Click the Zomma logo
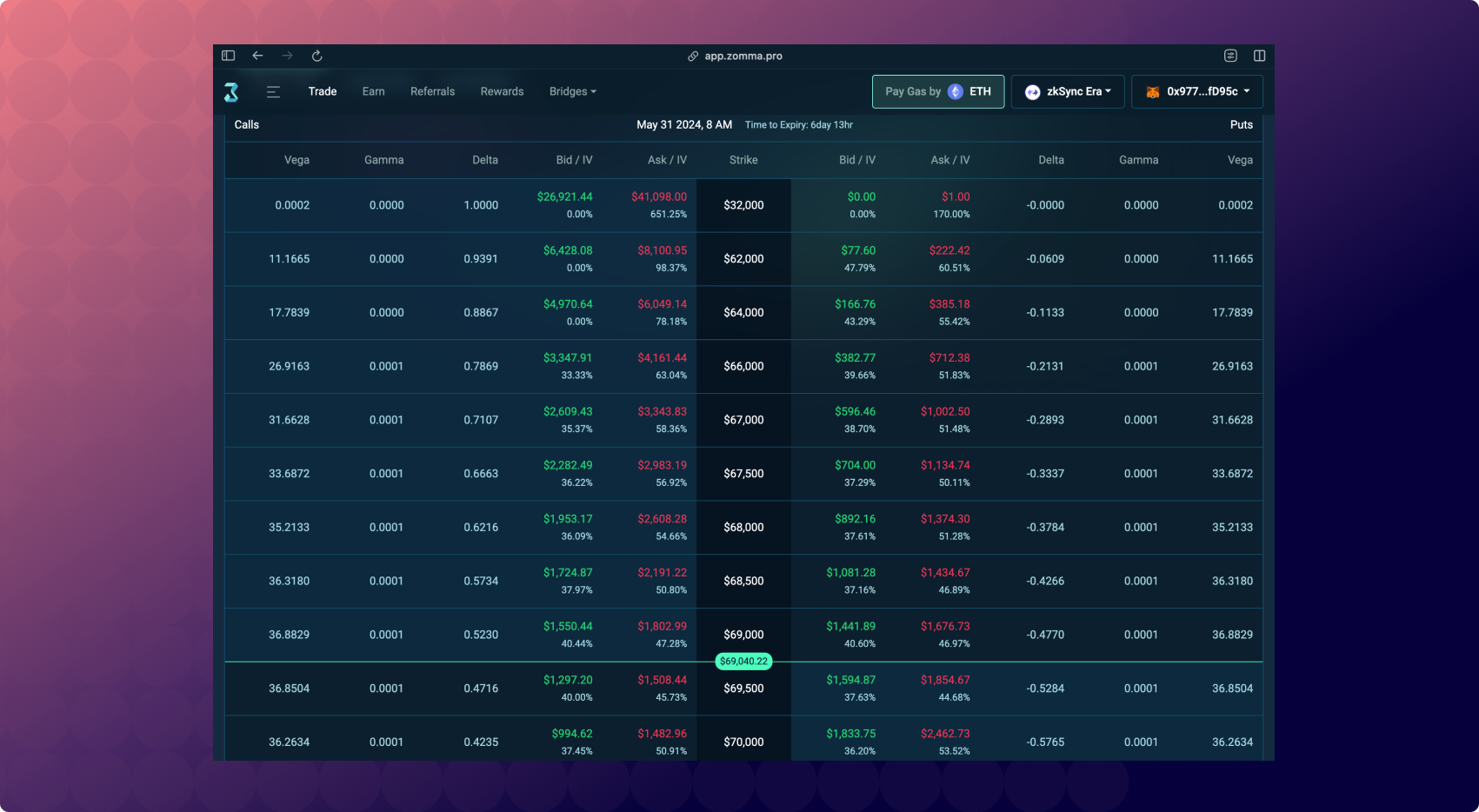This screenshot has width=1479, height=812. [231, 91]
